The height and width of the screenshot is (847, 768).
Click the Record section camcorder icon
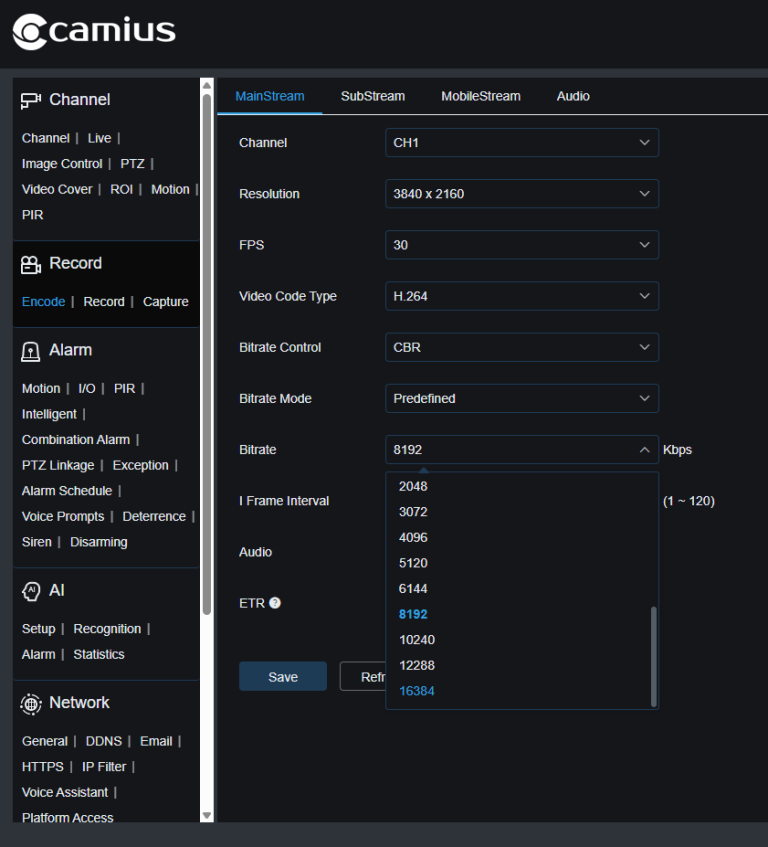[31, 264]
